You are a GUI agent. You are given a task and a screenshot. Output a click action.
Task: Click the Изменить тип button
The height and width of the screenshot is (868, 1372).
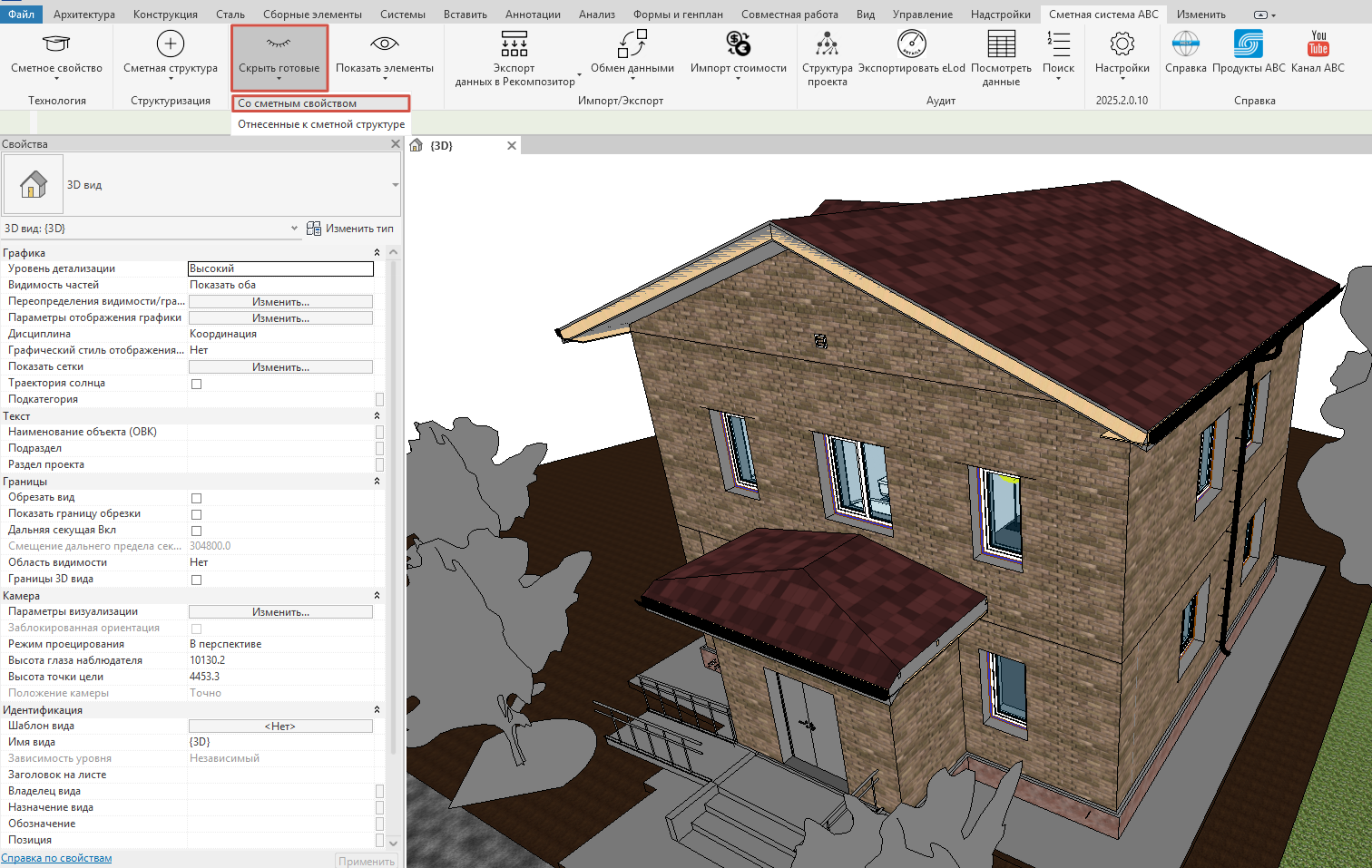[x=350, y=229]
